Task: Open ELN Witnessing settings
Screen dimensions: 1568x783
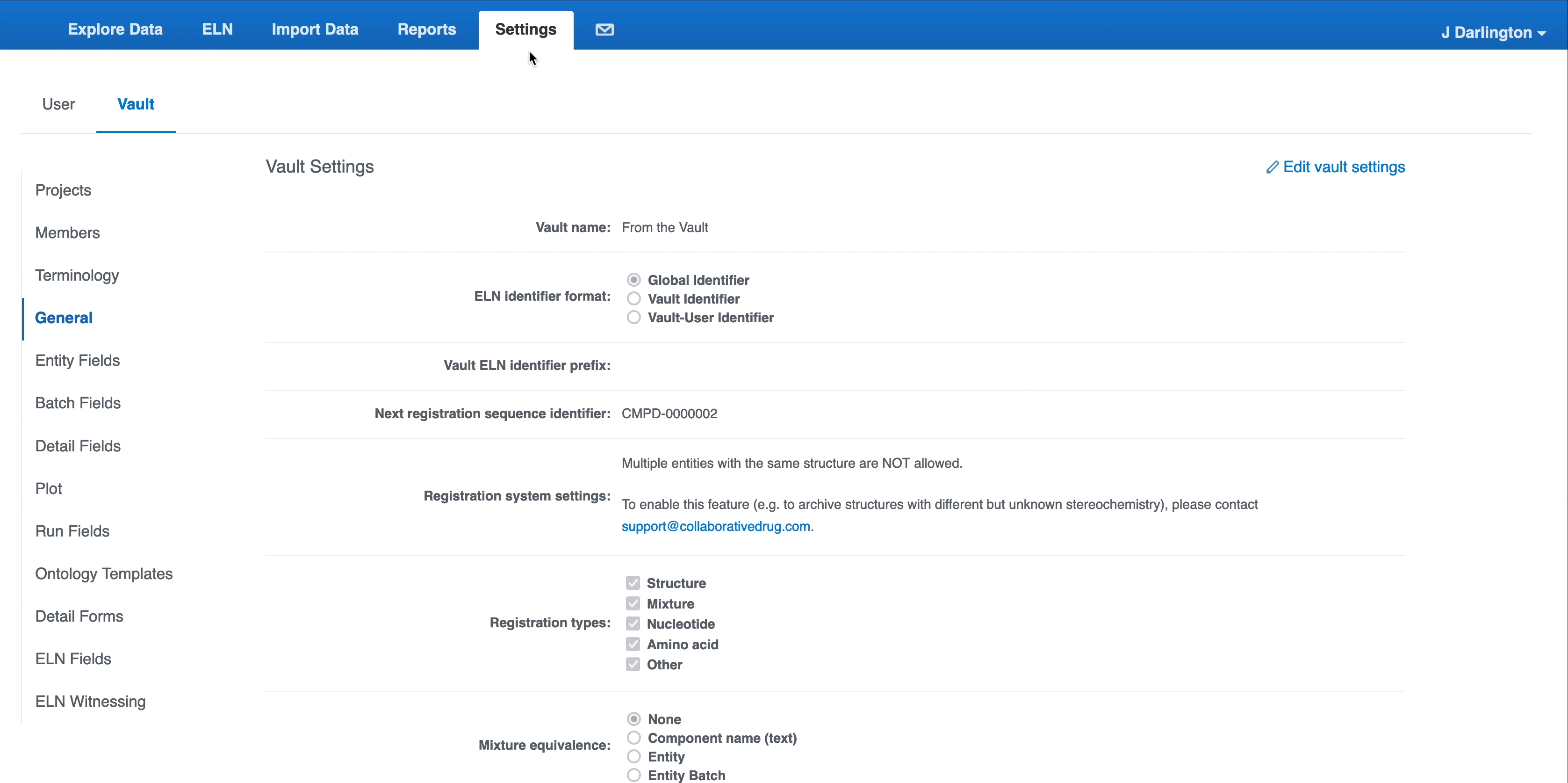Action: [90, 702]
